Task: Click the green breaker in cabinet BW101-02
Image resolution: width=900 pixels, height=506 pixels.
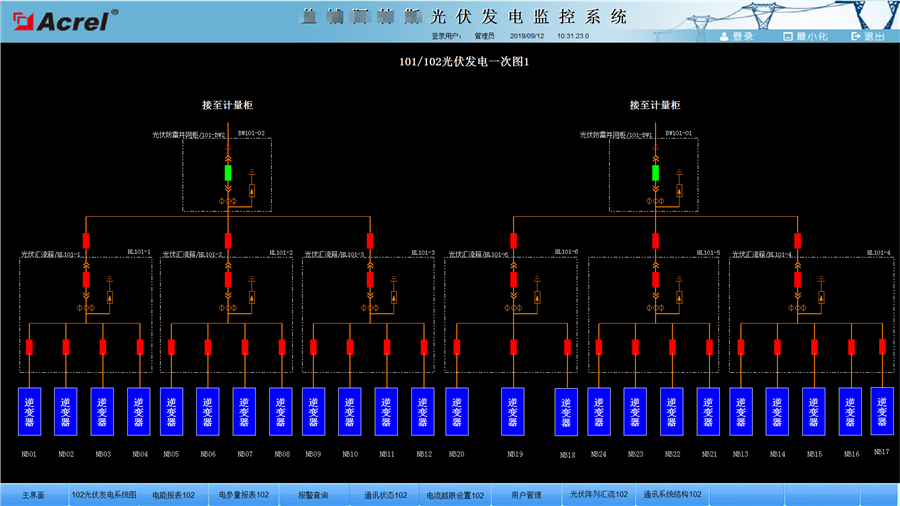Action: point(228,173)
